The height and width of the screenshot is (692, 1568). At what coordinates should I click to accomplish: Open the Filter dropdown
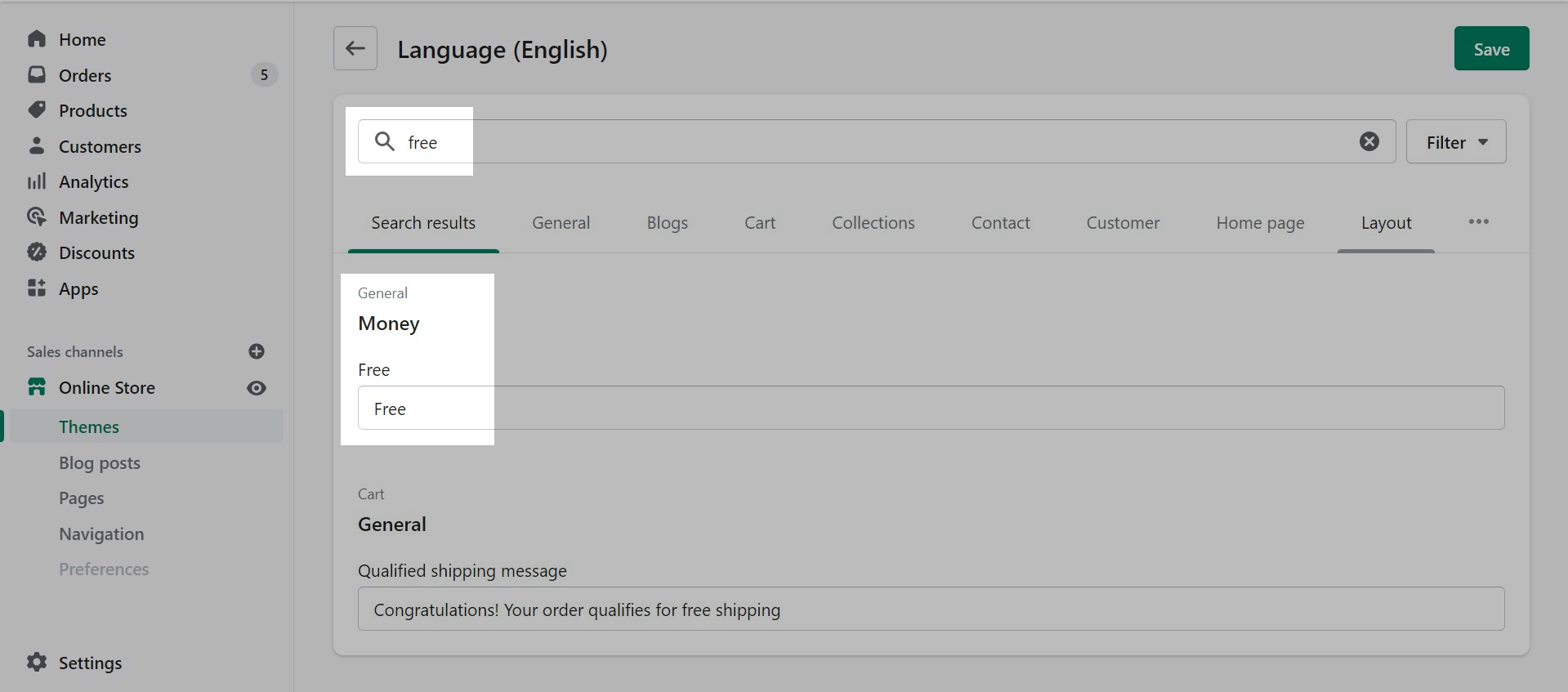1455,142
